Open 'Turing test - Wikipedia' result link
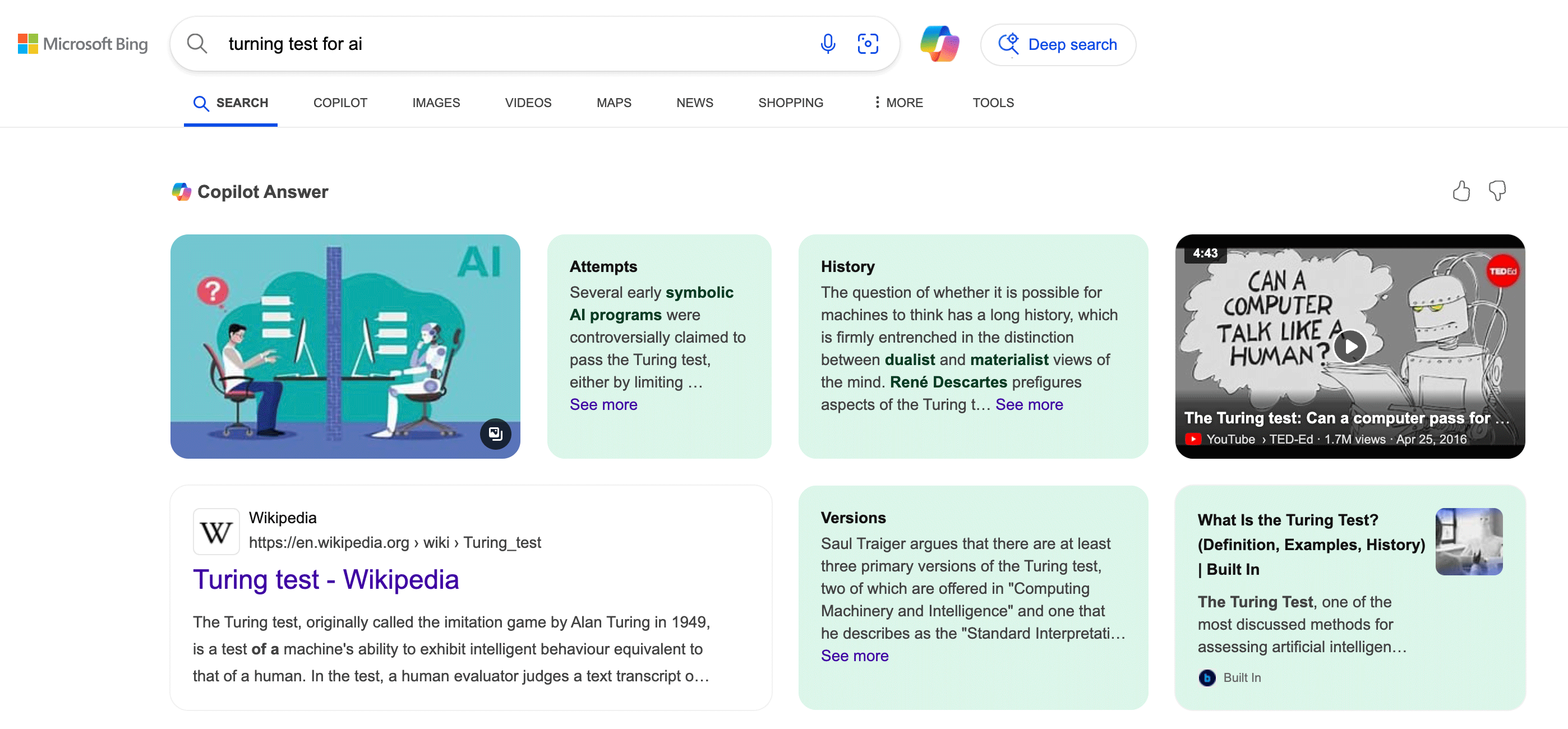 tap(326, 579)
